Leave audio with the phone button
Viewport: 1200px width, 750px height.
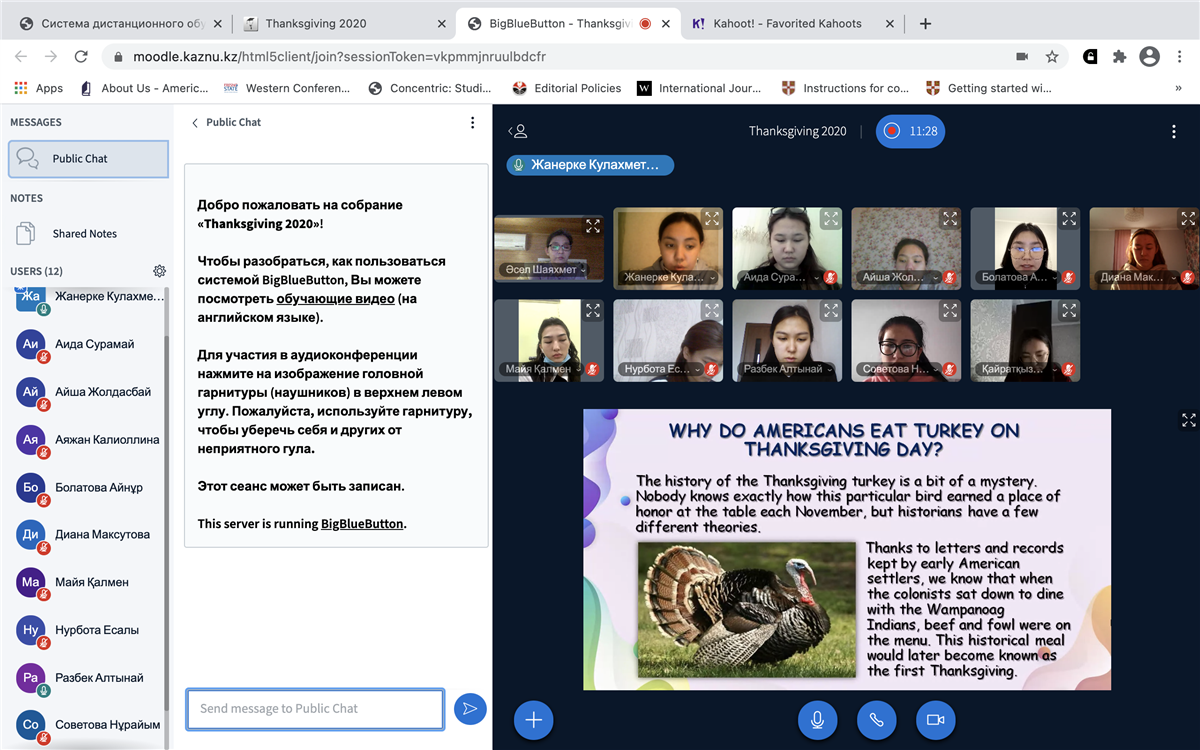876,720
